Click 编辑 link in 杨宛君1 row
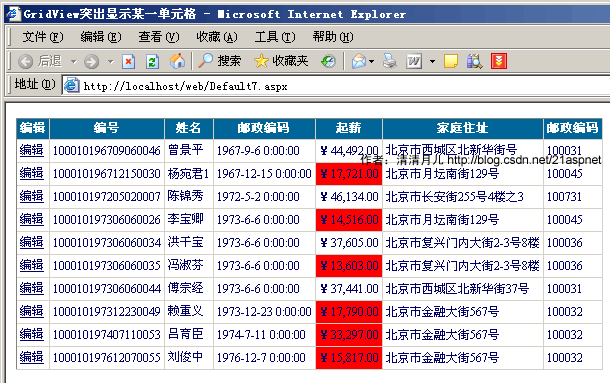 (x=32, y=173)
